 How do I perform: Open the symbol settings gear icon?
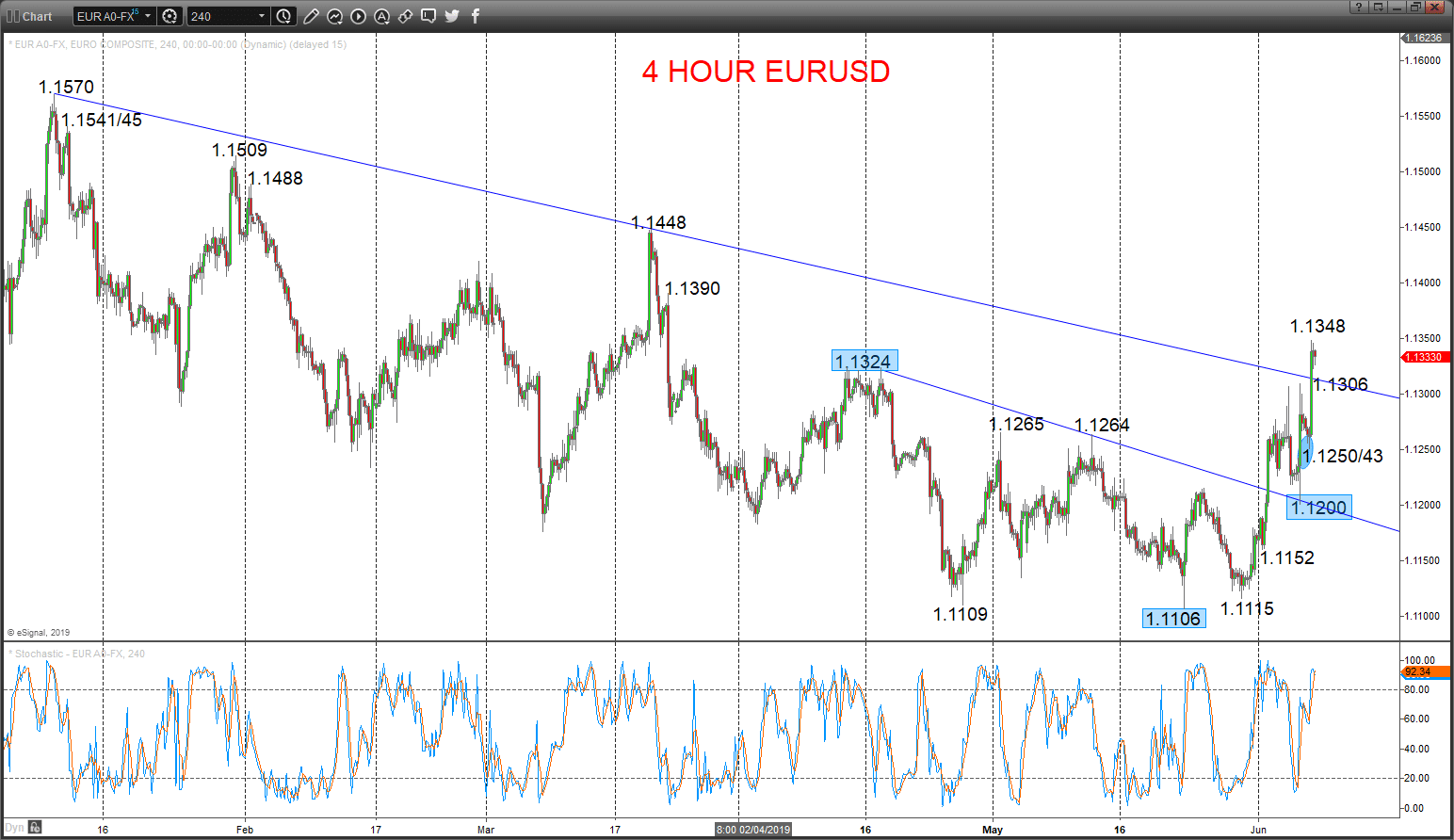point(170,16)
